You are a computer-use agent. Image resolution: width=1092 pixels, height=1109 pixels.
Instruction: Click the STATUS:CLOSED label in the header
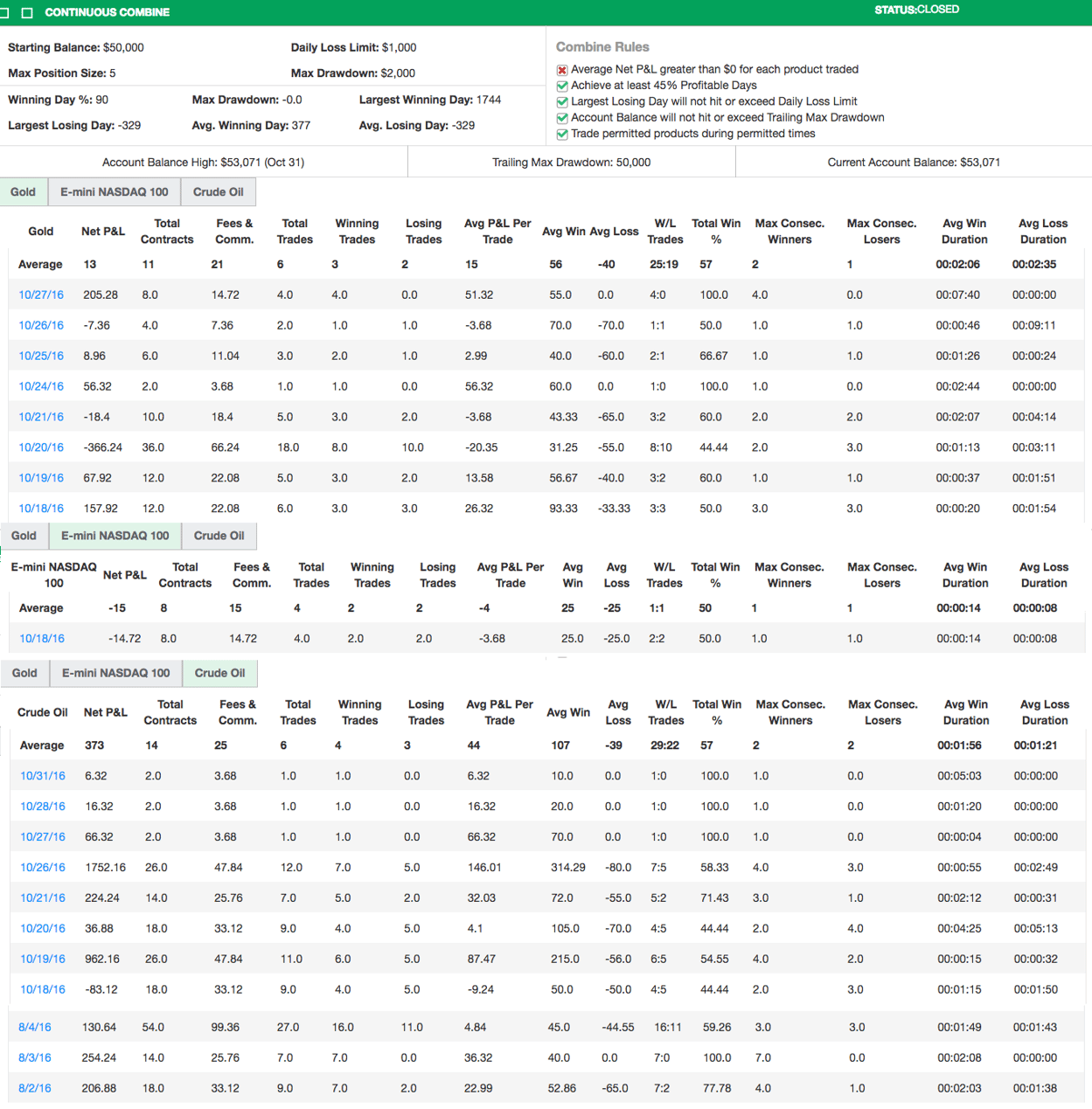[915, 10]
